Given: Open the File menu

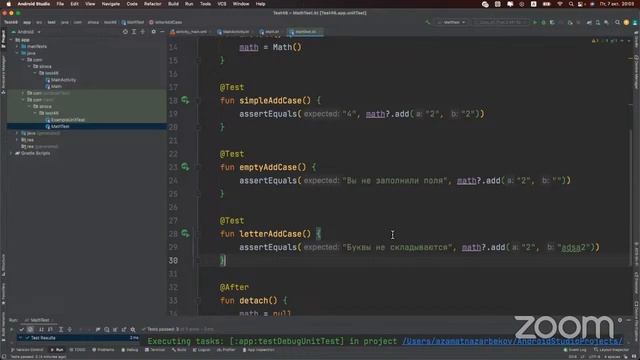Looking at the screenshot, I should pos(60,4).
